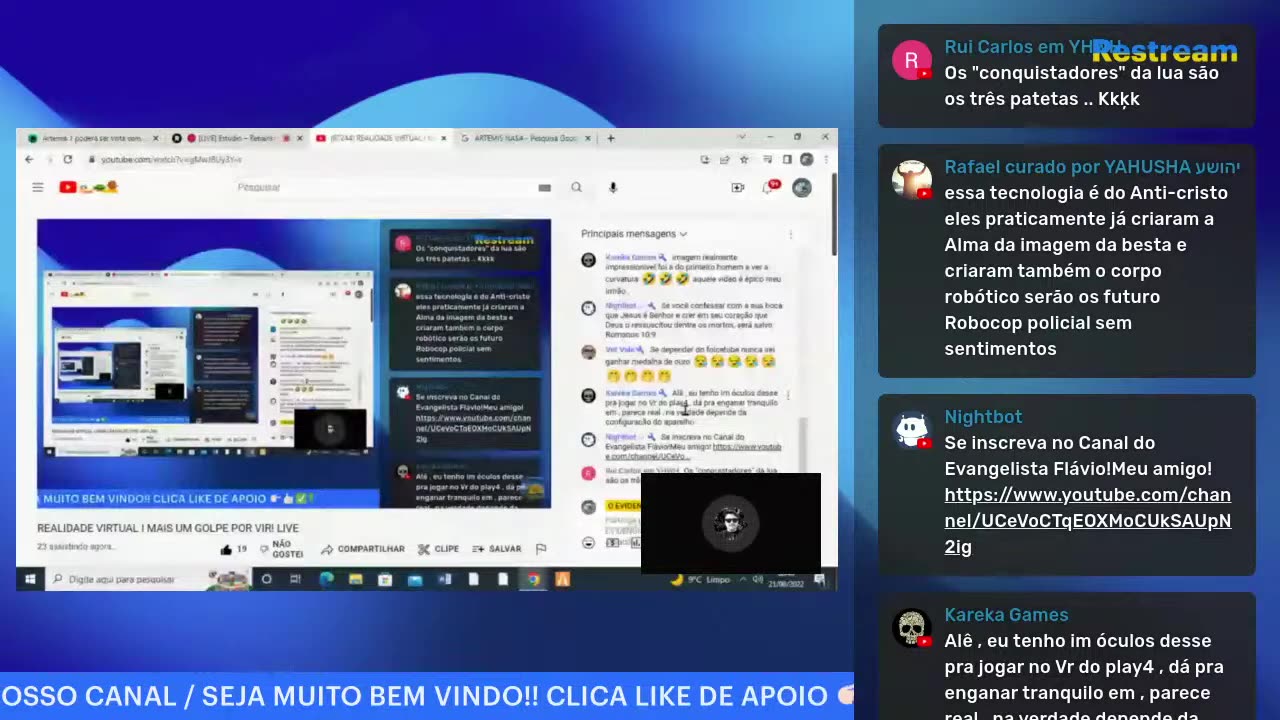The image size is (1280, 720).
Task: Start voice search with the microphone icon
Action: click(x=613, y=187)
